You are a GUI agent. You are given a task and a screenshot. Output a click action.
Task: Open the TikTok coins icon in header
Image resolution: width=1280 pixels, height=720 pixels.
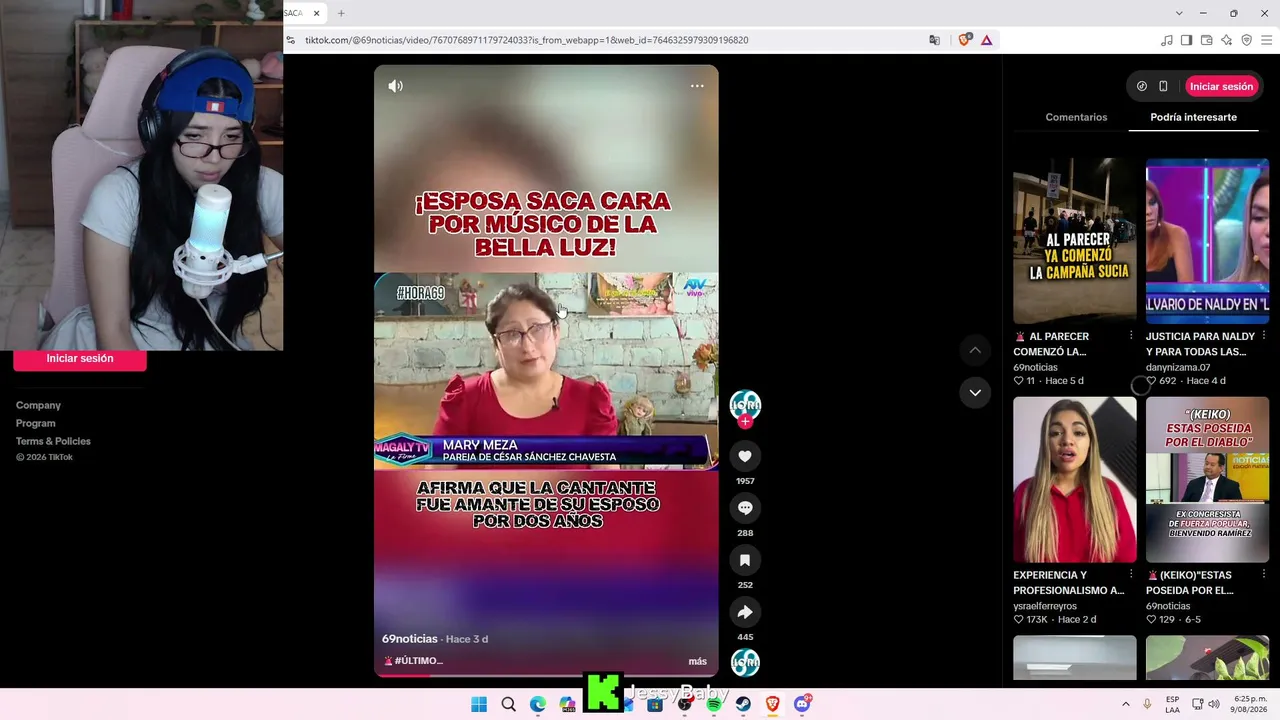(1142, 86)
